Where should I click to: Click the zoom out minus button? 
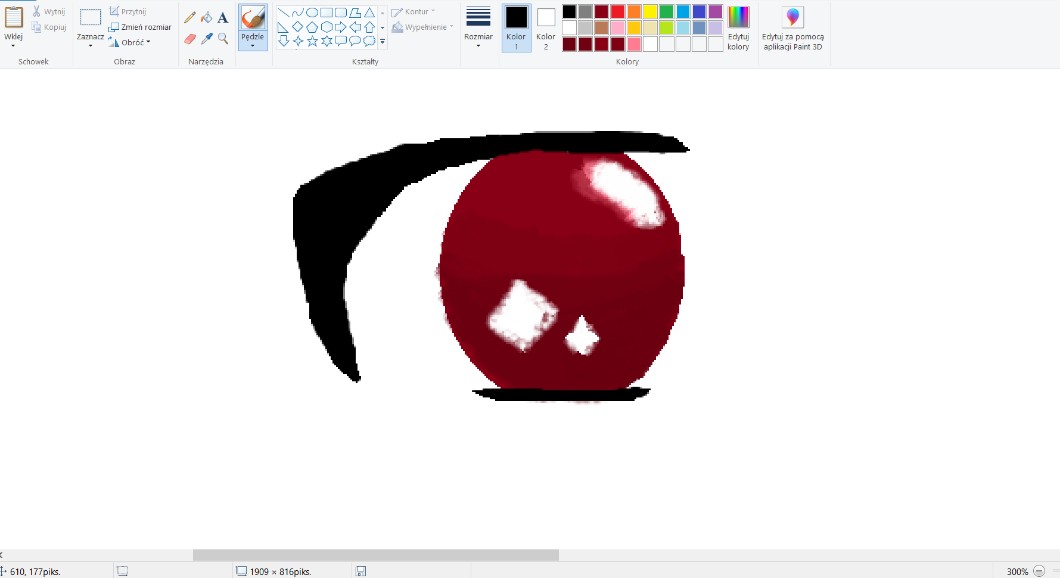[1039, 571]
